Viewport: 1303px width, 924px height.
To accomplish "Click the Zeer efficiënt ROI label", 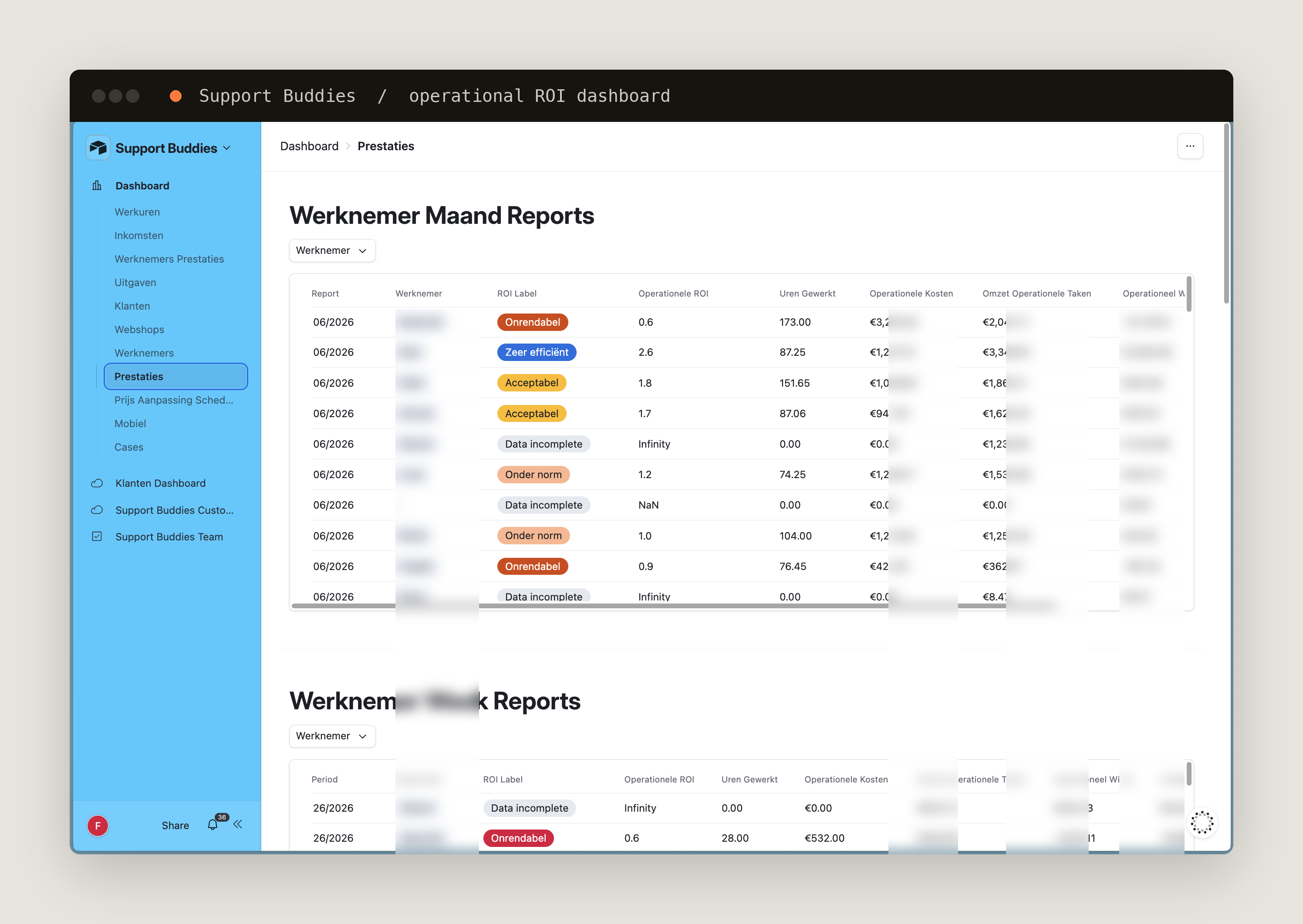I will coord(537,352).
